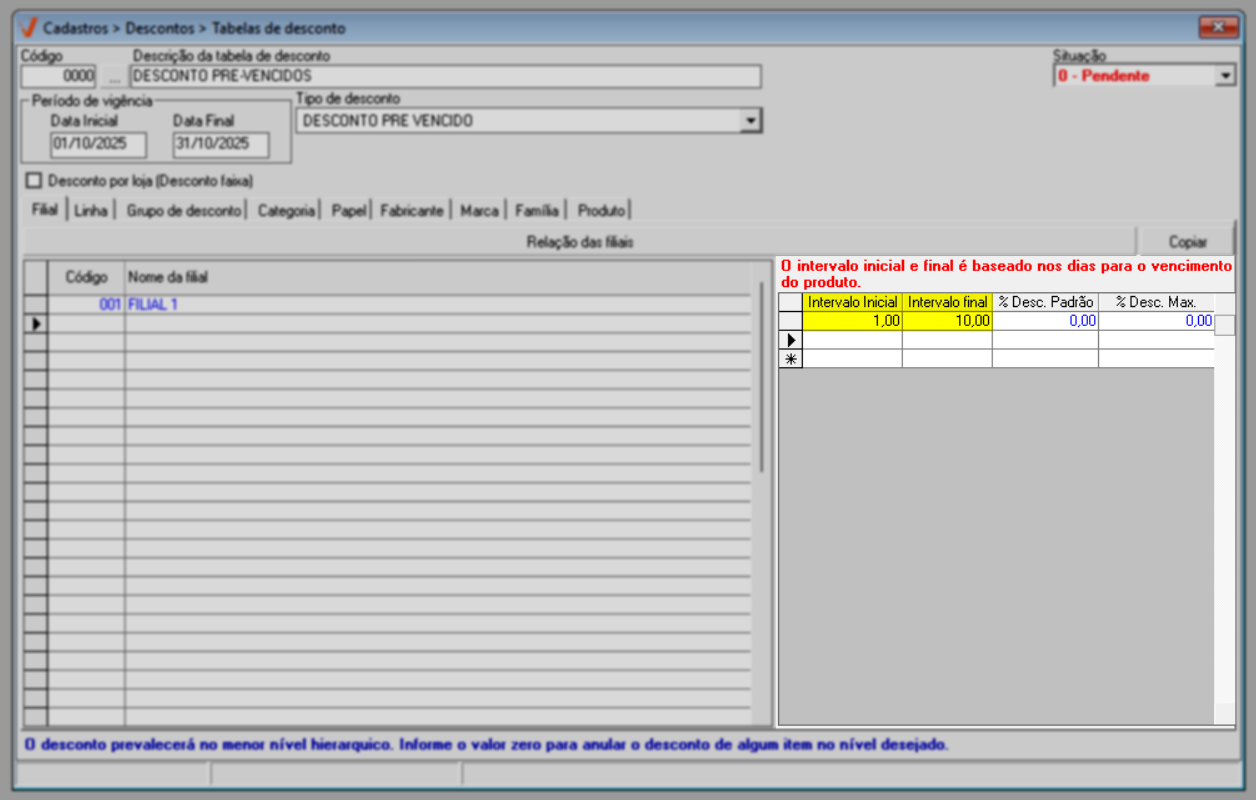Click the Copiar button
This screenshot has width=1256, height=800.
click(x=1187, y=242)
